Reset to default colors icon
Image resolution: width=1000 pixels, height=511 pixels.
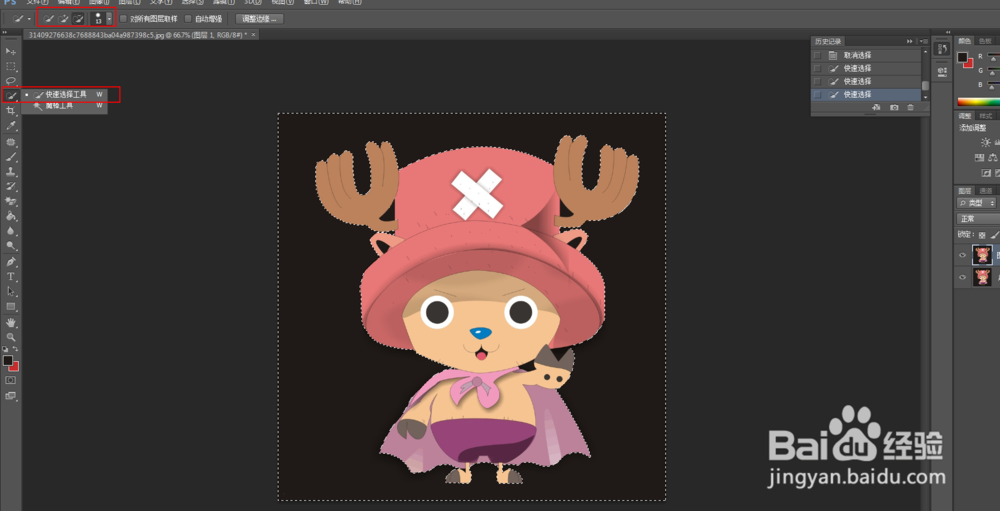tap(5, 349)
